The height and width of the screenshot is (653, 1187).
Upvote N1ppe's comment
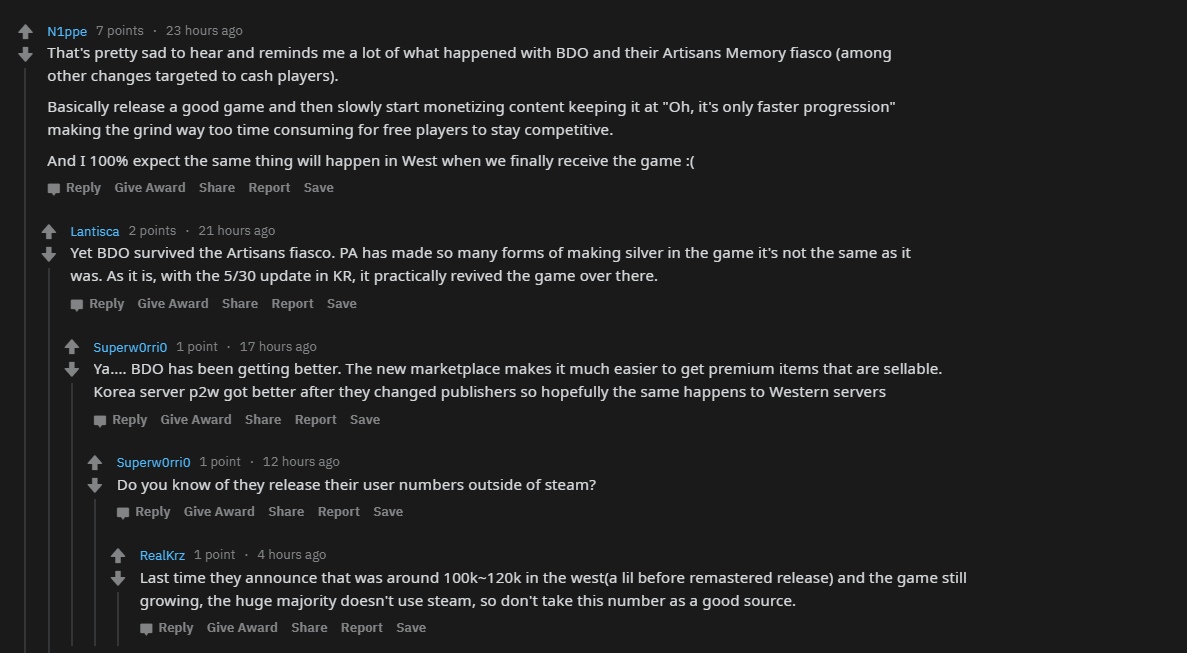(26, 32)
